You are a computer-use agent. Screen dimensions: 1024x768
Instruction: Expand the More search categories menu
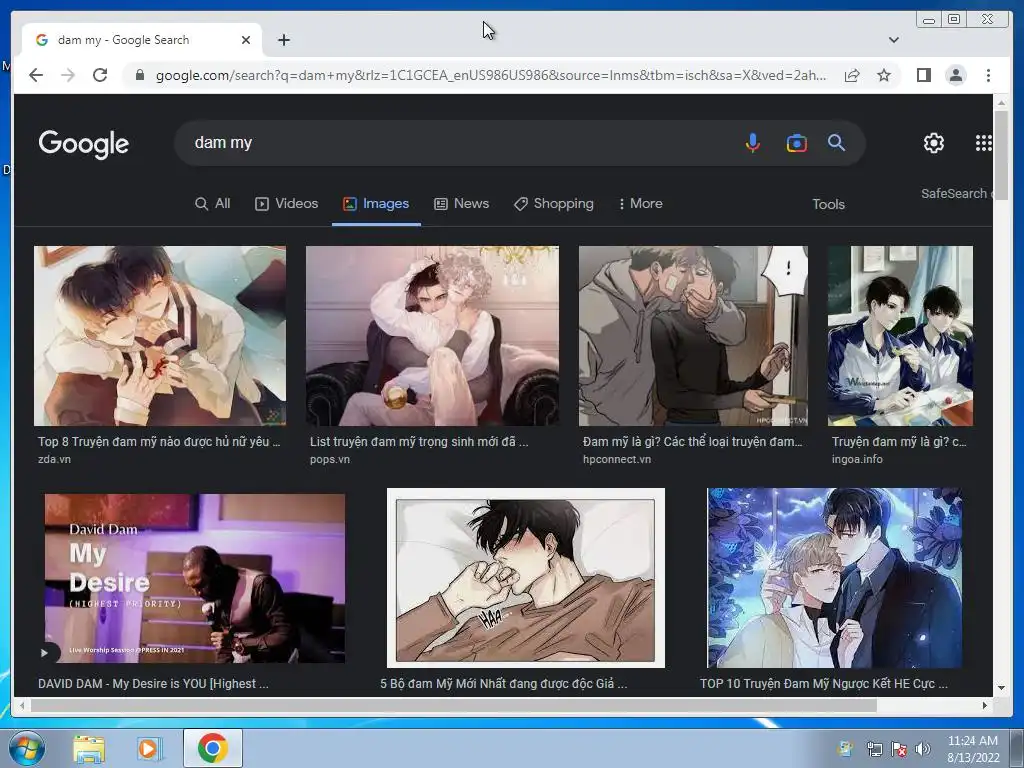point(640,204)
